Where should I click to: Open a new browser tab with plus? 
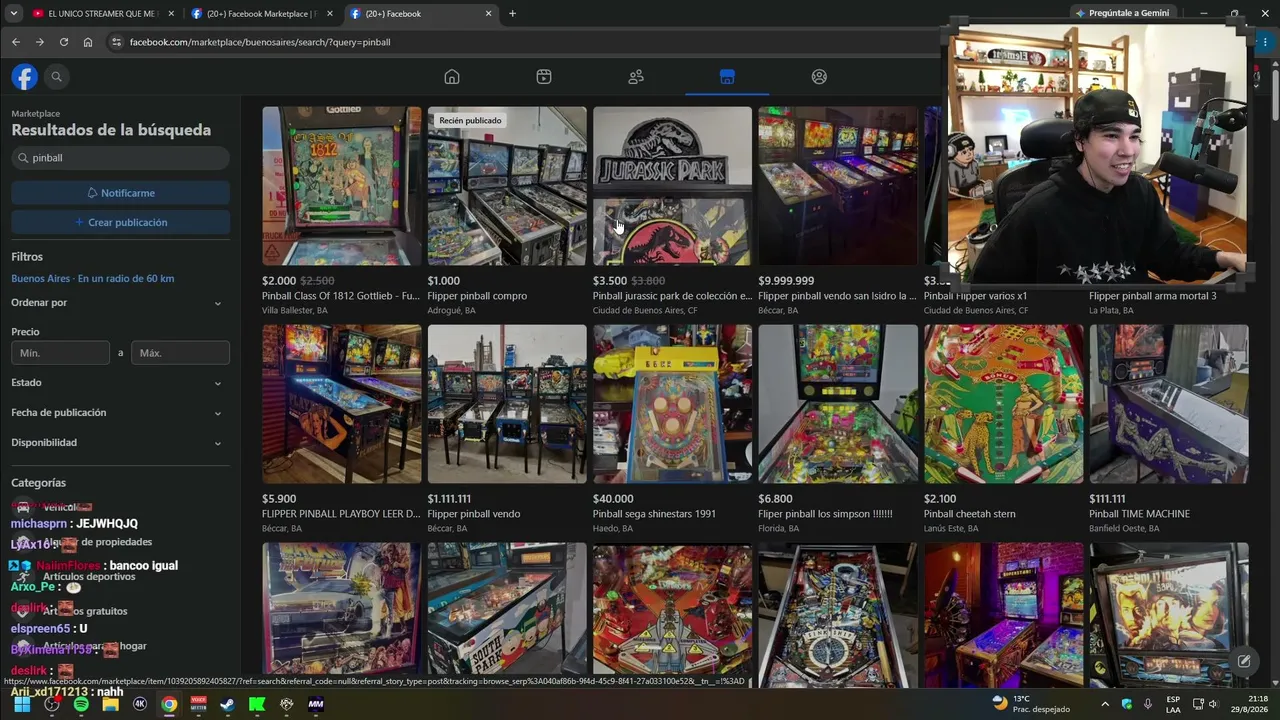click(513, 14)
